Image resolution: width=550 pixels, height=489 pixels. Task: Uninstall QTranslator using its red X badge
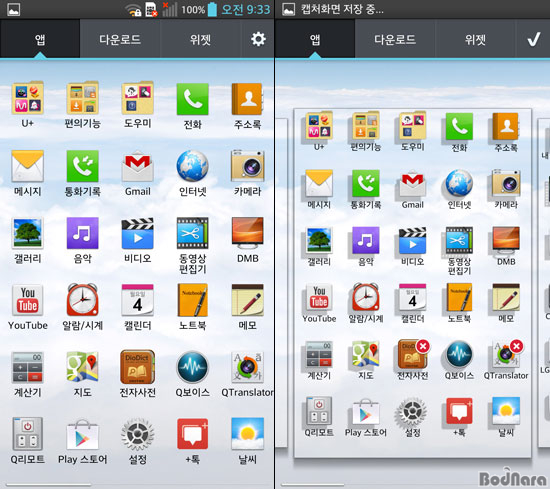click(516, 346)
